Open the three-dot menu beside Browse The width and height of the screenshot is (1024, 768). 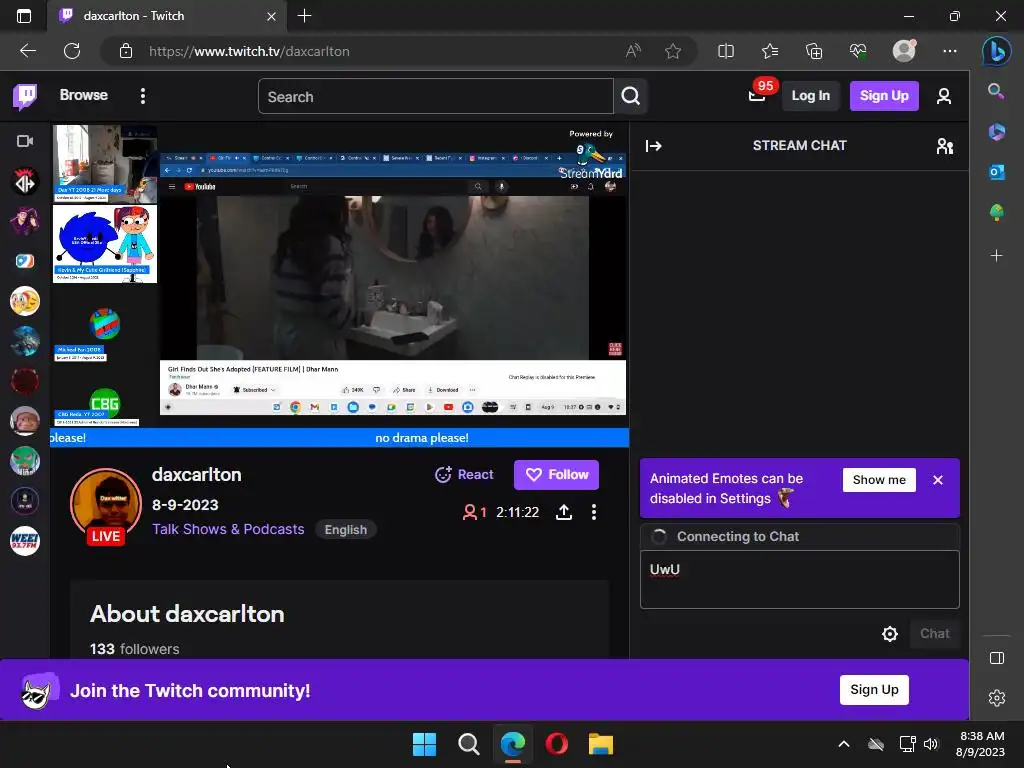coord(143,96)
